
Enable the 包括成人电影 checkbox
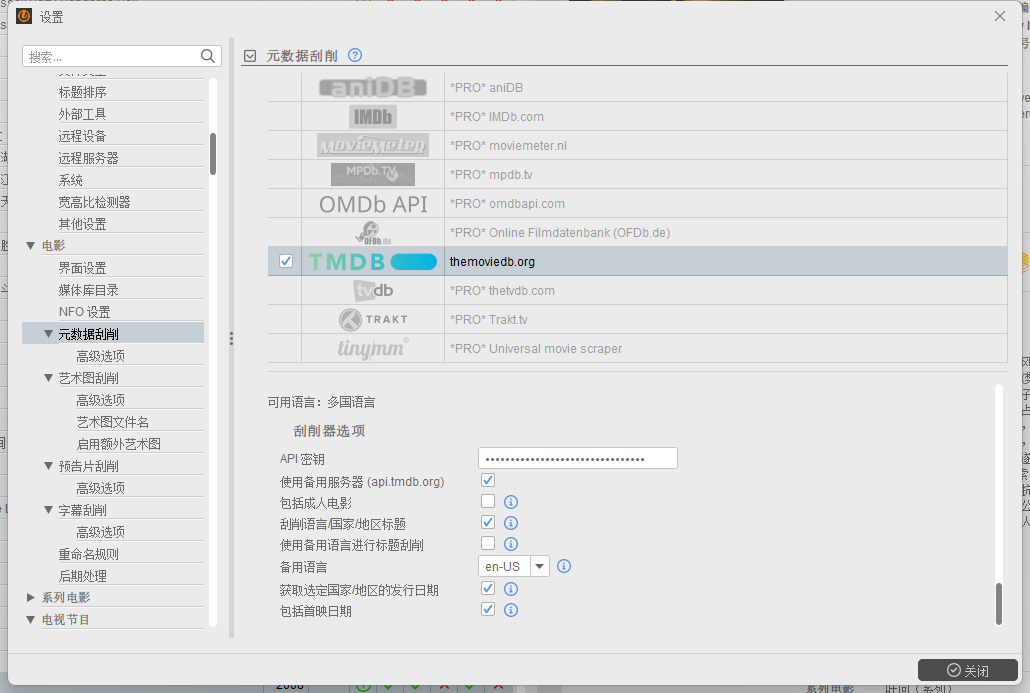[x=487, y=501]
